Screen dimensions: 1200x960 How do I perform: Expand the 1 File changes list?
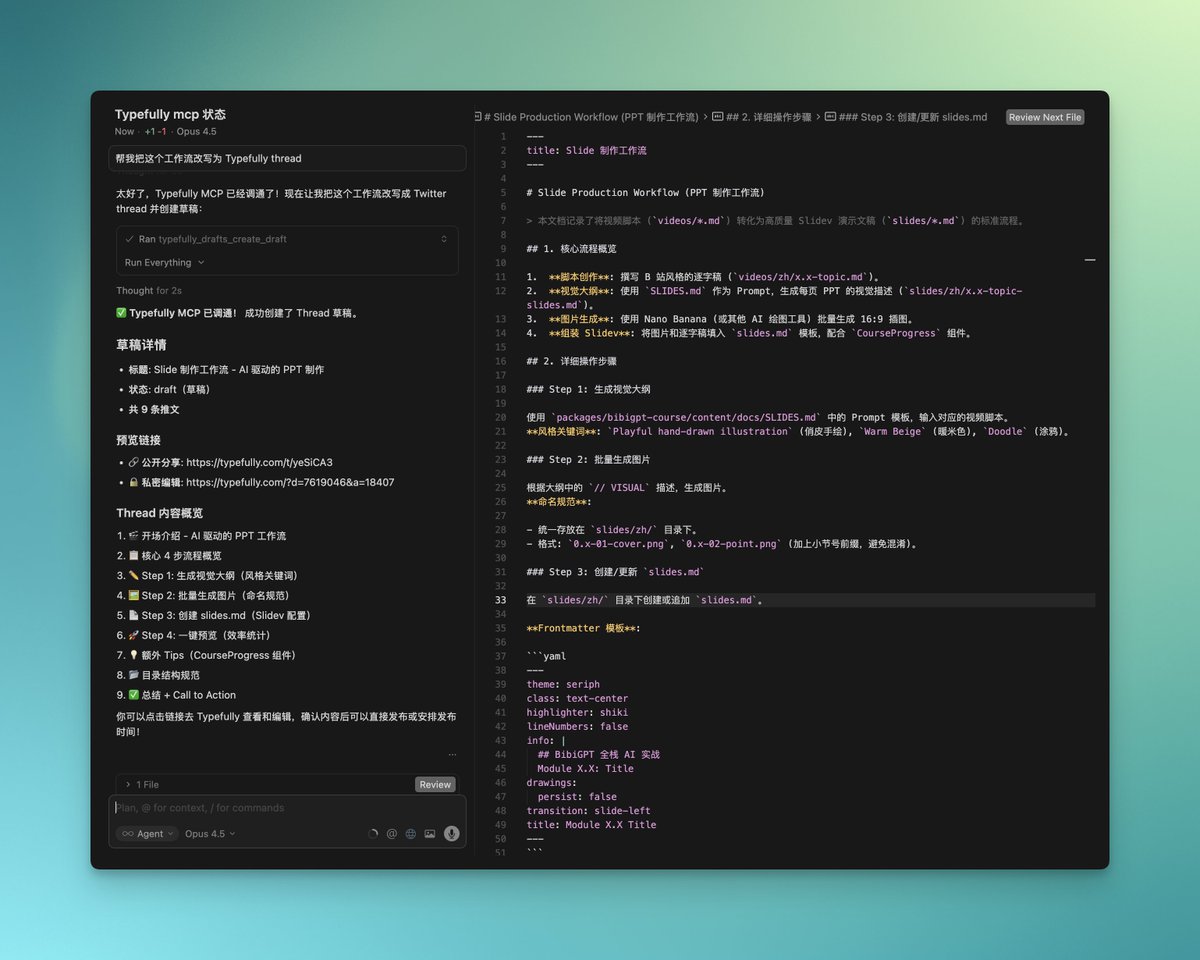[x=126, y=785]
